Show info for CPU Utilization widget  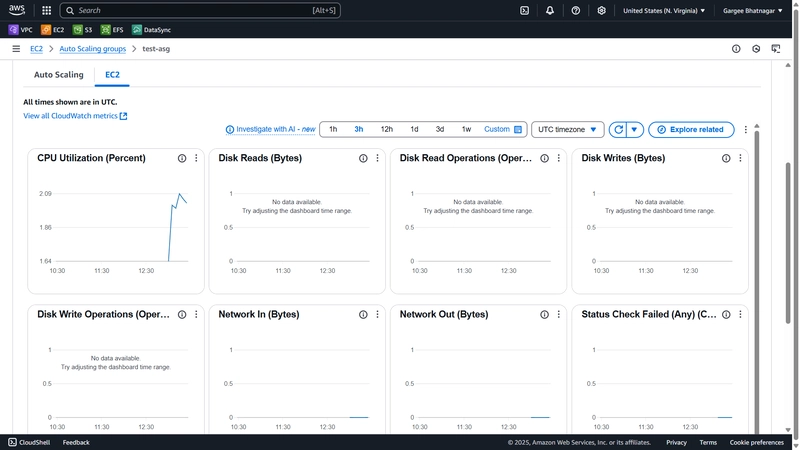pyautogui.click(x=182, y=158)
